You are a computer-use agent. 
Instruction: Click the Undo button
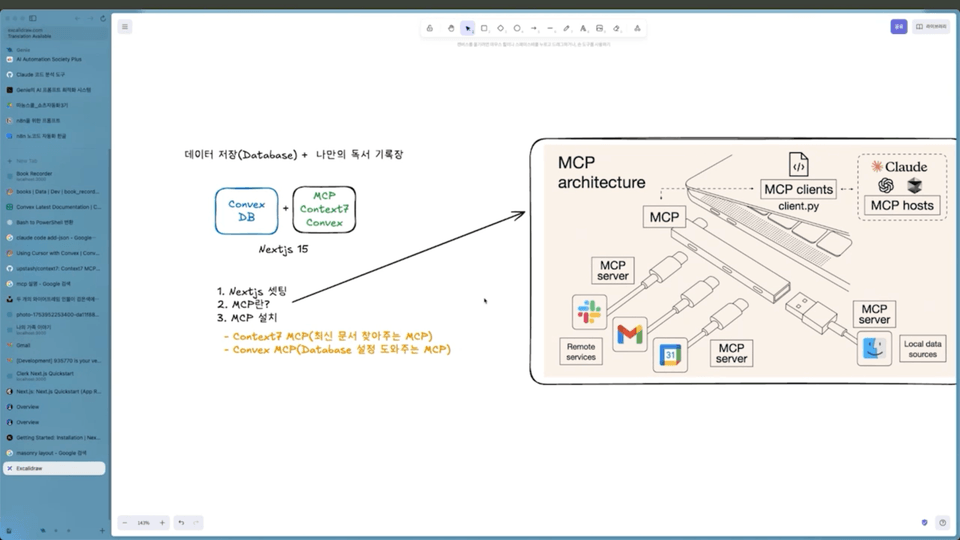[181, 523]
